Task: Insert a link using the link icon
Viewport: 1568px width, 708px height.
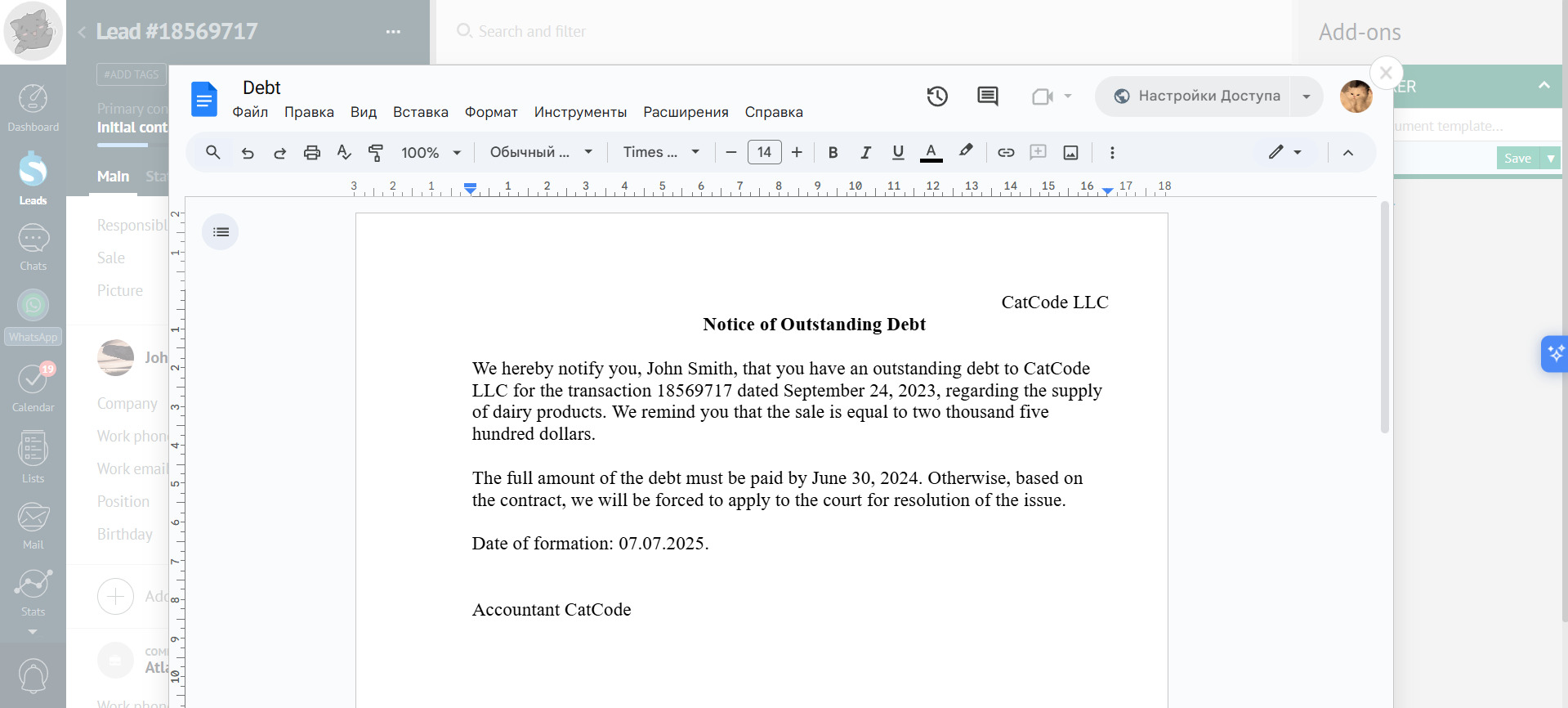Action: [1006, 153]
